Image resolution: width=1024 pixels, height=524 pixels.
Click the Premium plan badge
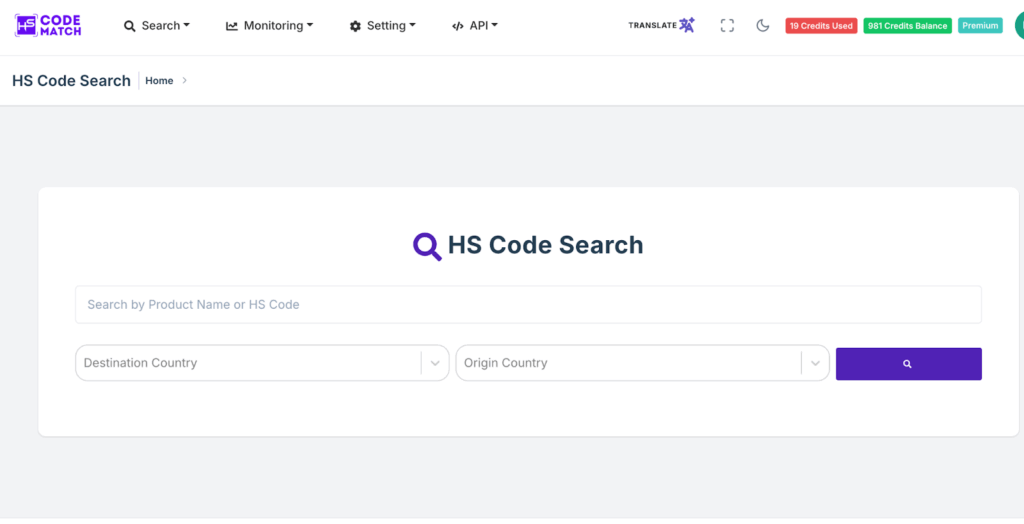[x=980, y=26]
